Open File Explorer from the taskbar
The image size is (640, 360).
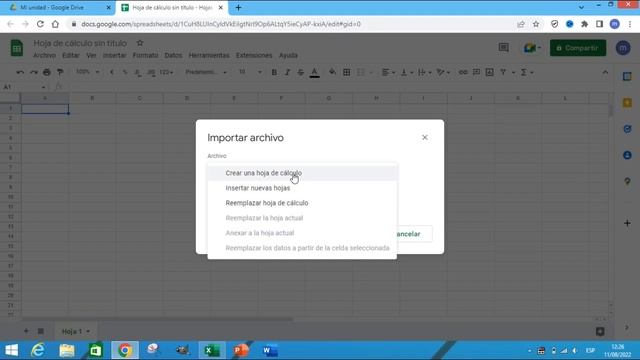[67, 350]
